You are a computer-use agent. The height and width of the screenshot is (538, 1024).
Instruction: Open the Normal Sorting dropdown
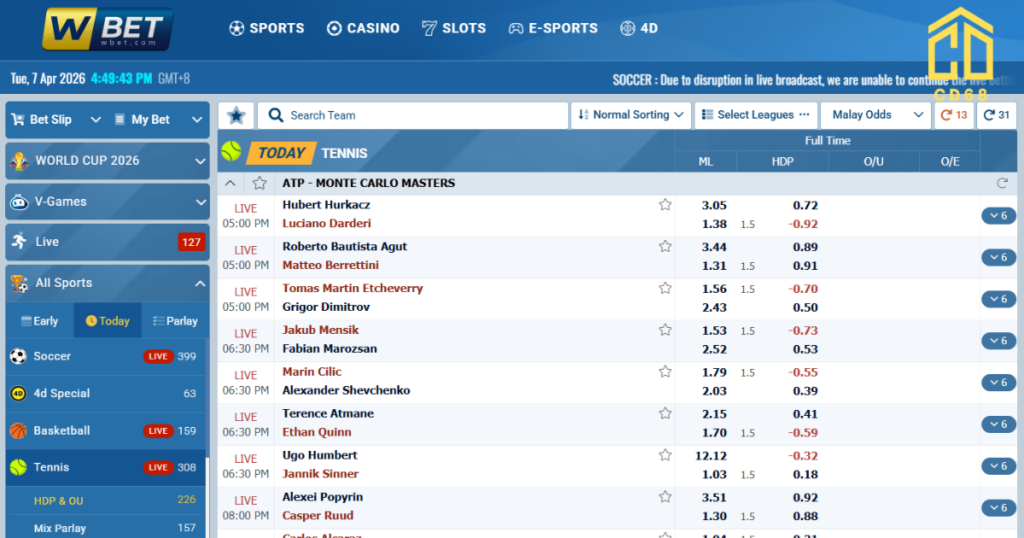click(x=631, y=115)
